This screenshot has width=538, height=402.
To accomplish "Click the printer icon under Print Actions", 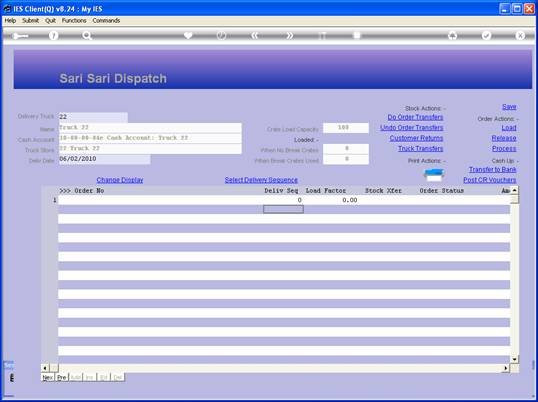I will 434,175.
